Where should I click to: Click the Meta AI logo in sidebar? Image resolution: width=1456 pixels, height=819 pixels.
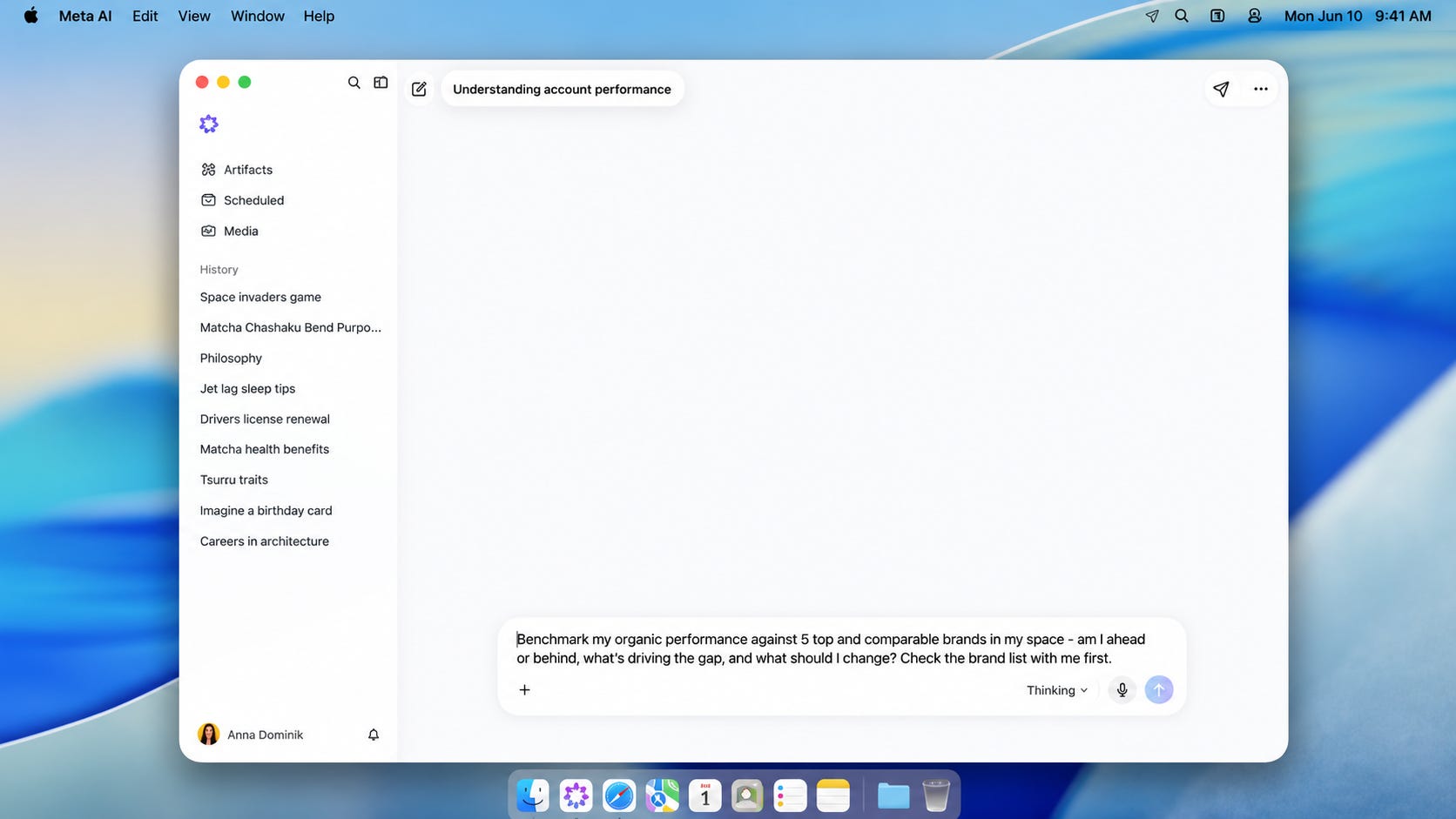click(209, 124)
